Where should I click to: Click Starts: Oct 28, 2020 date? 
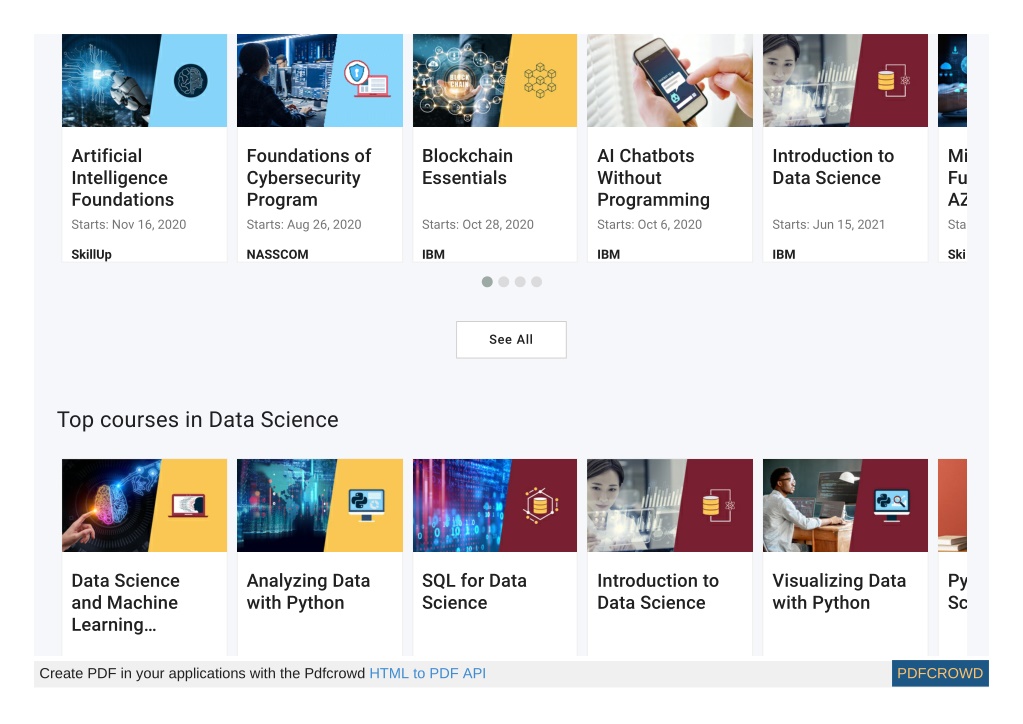(478, 224)
